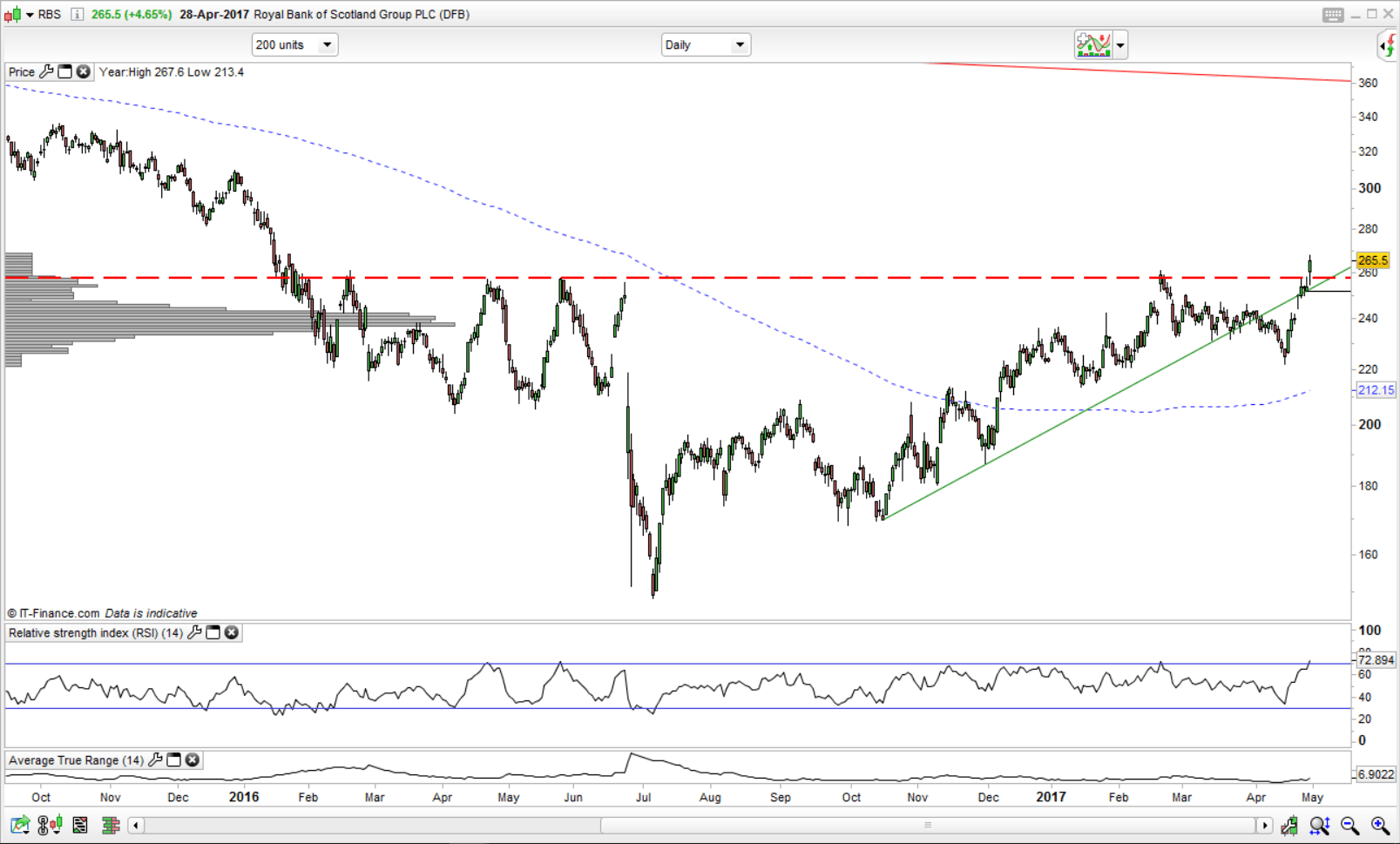Open RSI indicator wrench settings
1400x844 pixels.
194,632
